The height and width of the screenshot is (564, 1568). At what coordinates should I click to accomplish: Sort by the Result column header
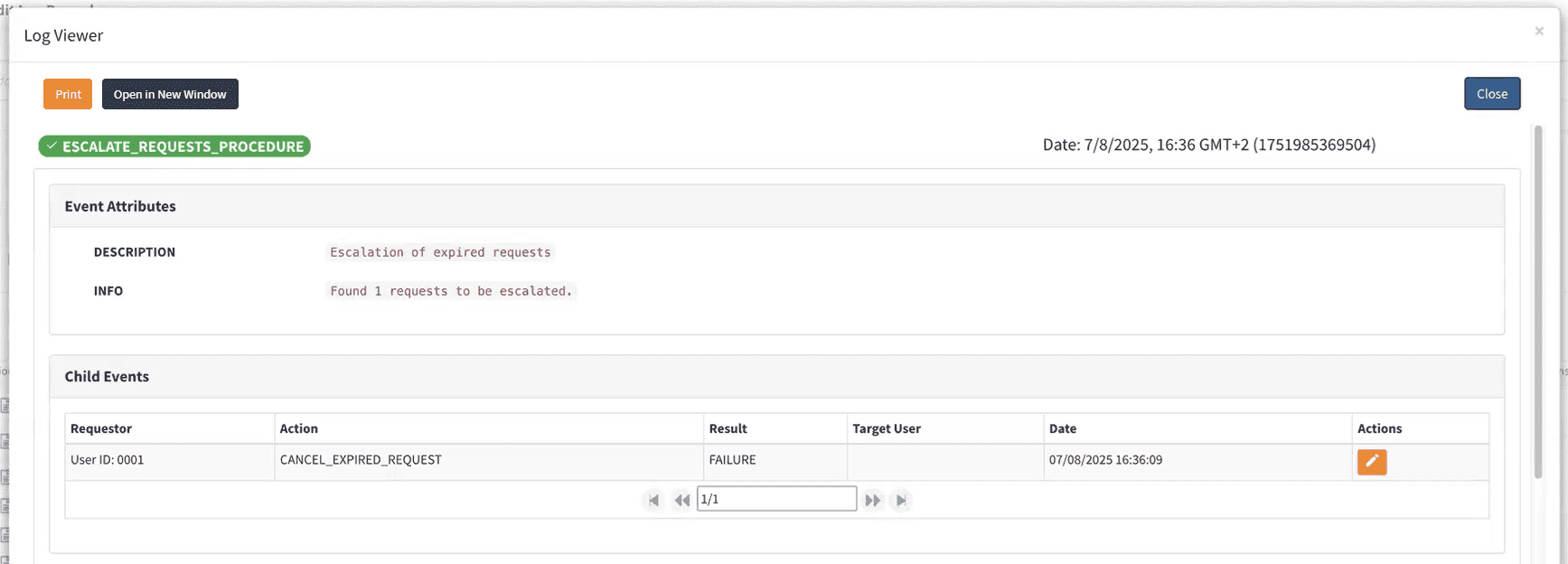click(x=728, y=428)
